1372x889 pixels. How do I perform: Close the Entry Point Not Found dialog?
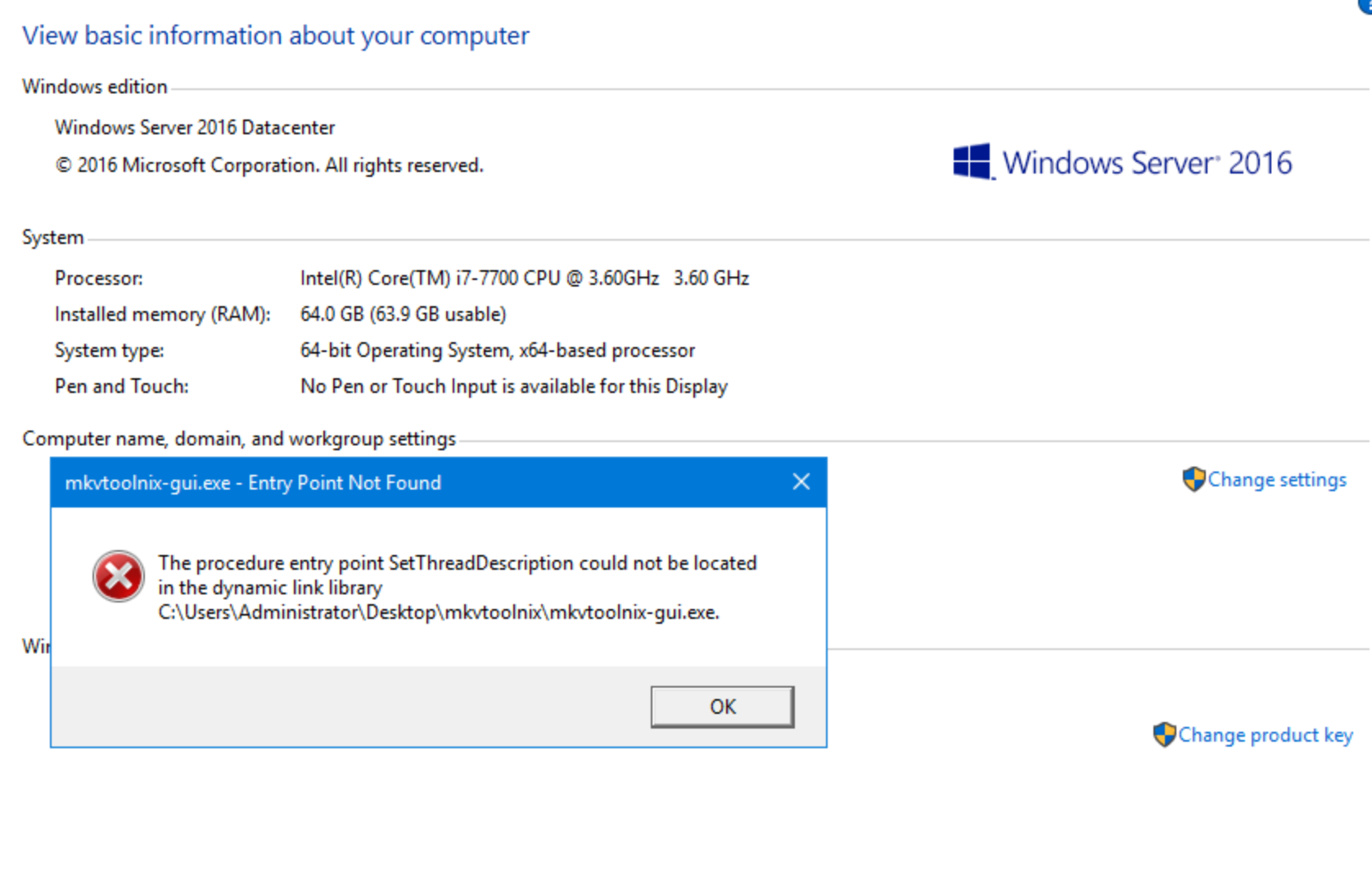click(x=801, y=482)
